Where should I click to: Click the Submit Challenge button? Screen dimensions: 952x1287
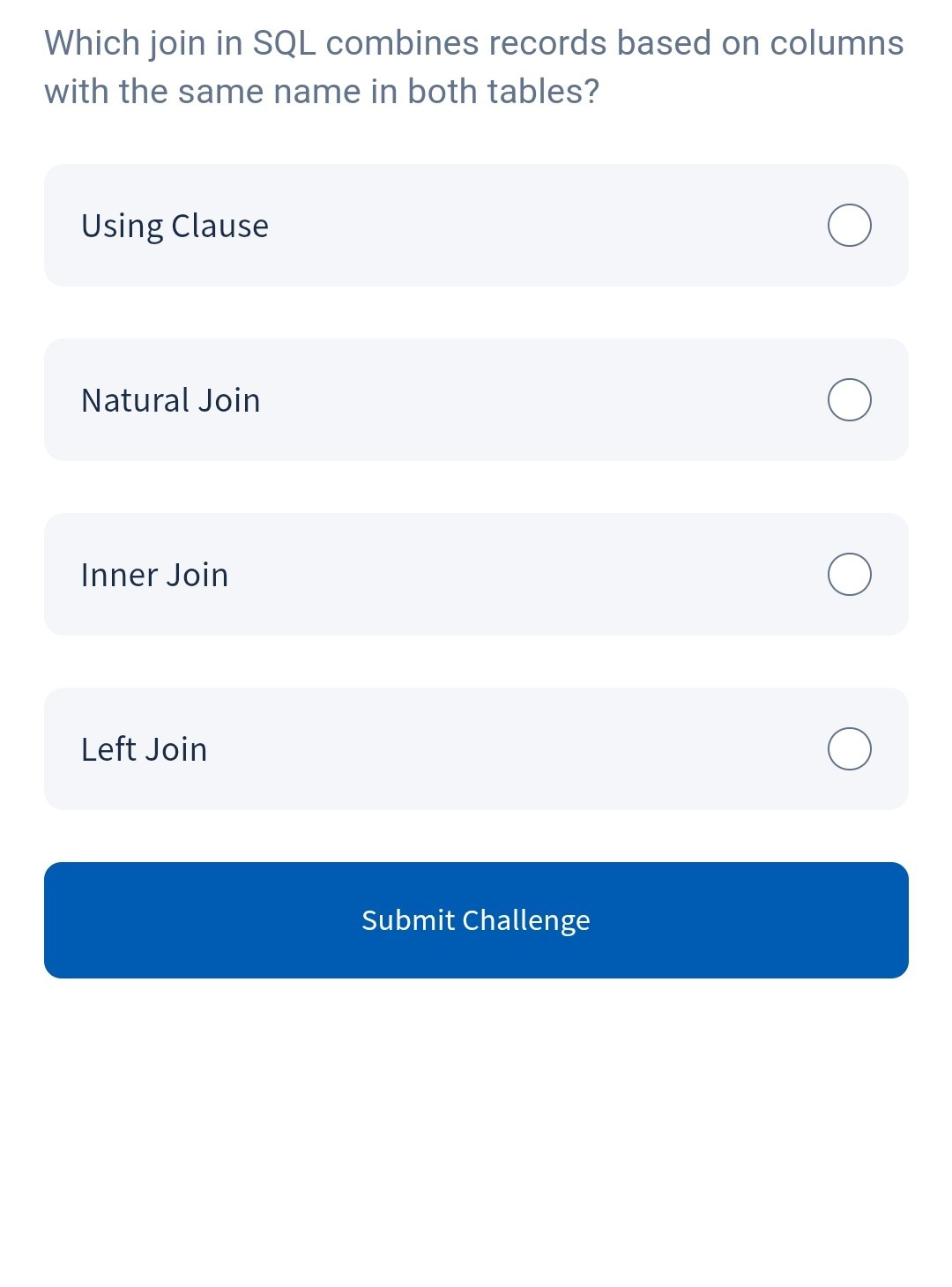coord(476,920)
